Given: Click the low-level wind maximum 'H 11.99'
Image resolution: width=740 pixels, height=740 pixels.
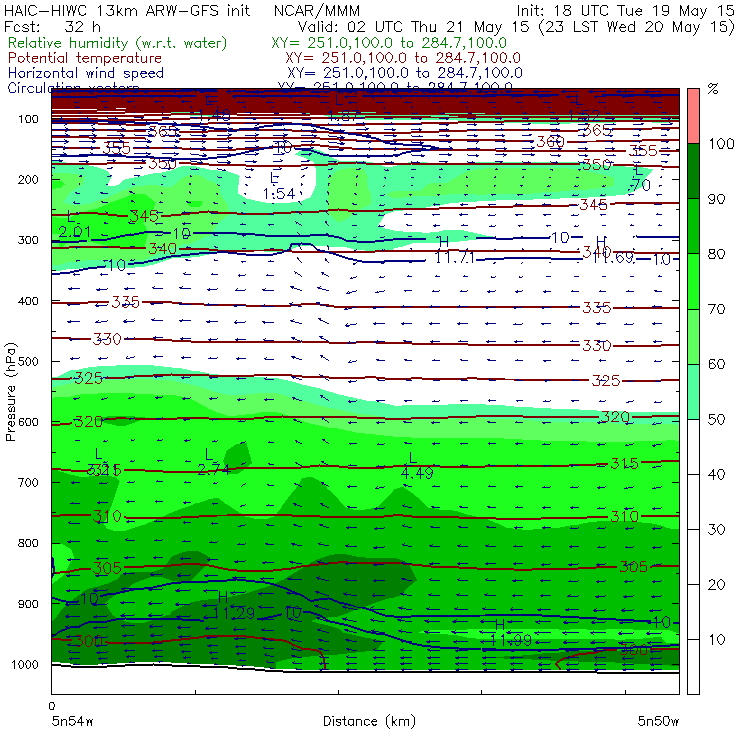Looking at the screenshot, I should point(510,633).
